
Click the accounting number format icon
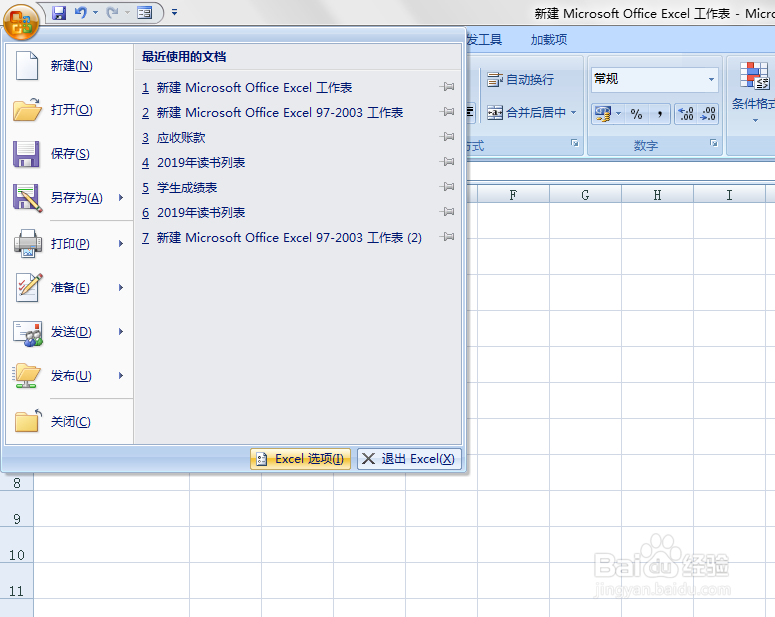point(603,114)
